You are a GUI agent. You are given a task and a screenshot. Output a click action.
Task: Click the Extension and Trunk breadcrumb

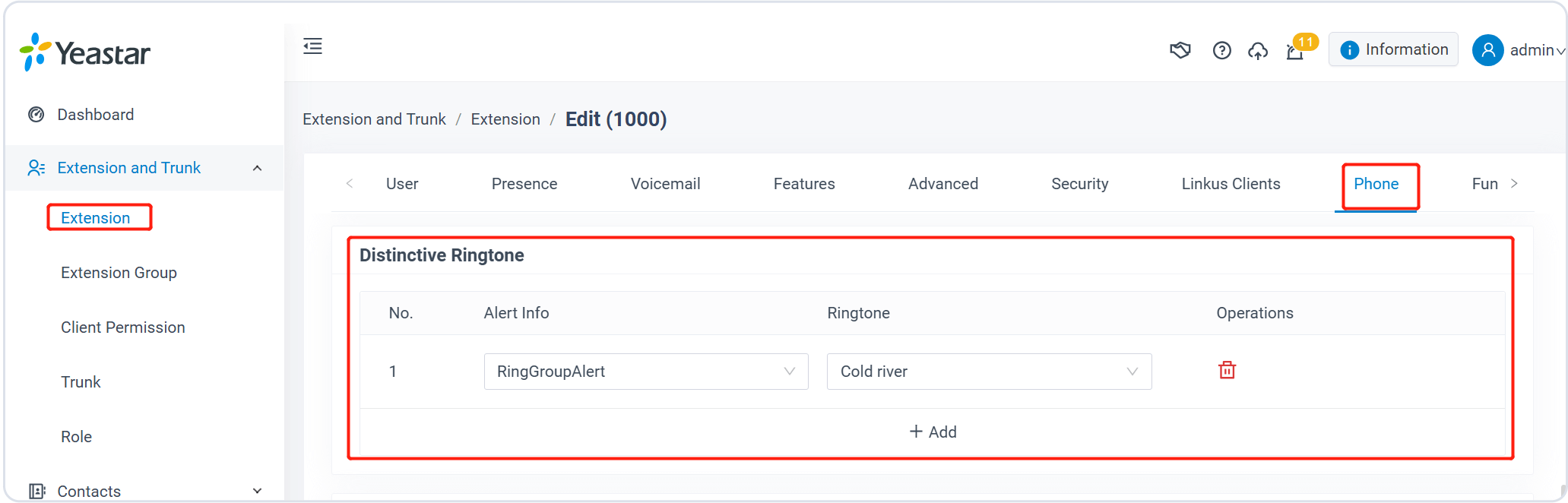click(374, 119)
